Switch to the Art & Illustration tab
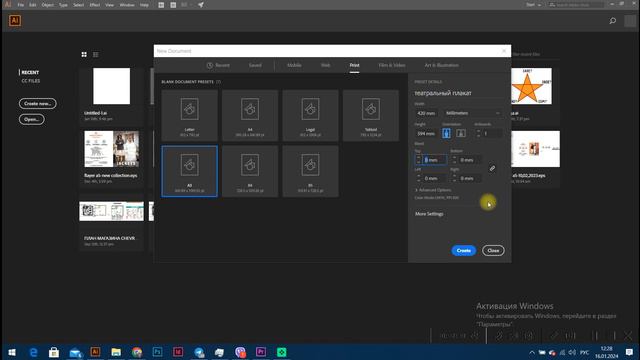This screenshot has height=360, width=640. click(441, 65)
